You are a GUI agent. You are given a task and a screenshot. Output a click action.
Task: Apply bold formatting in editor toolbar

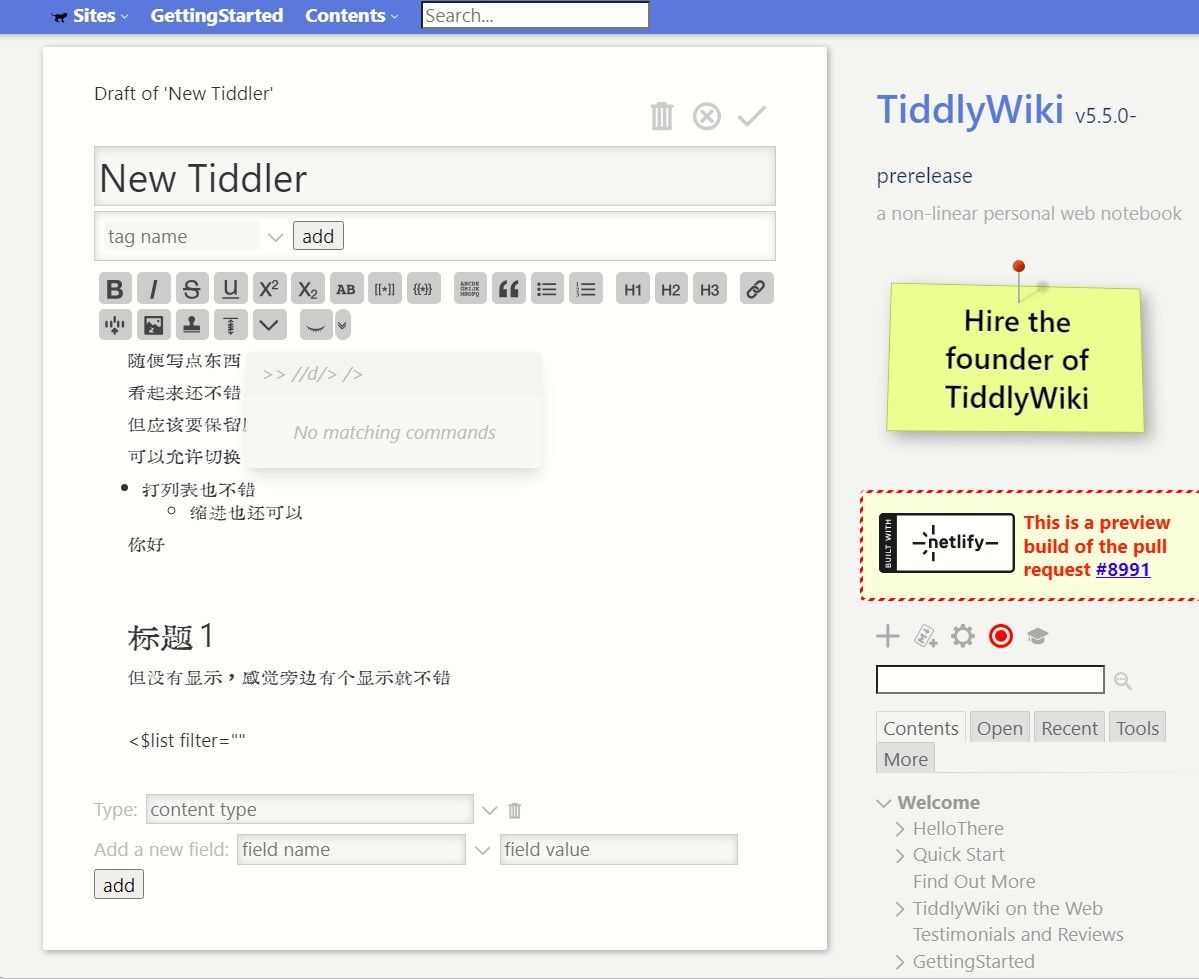point(115,289)
